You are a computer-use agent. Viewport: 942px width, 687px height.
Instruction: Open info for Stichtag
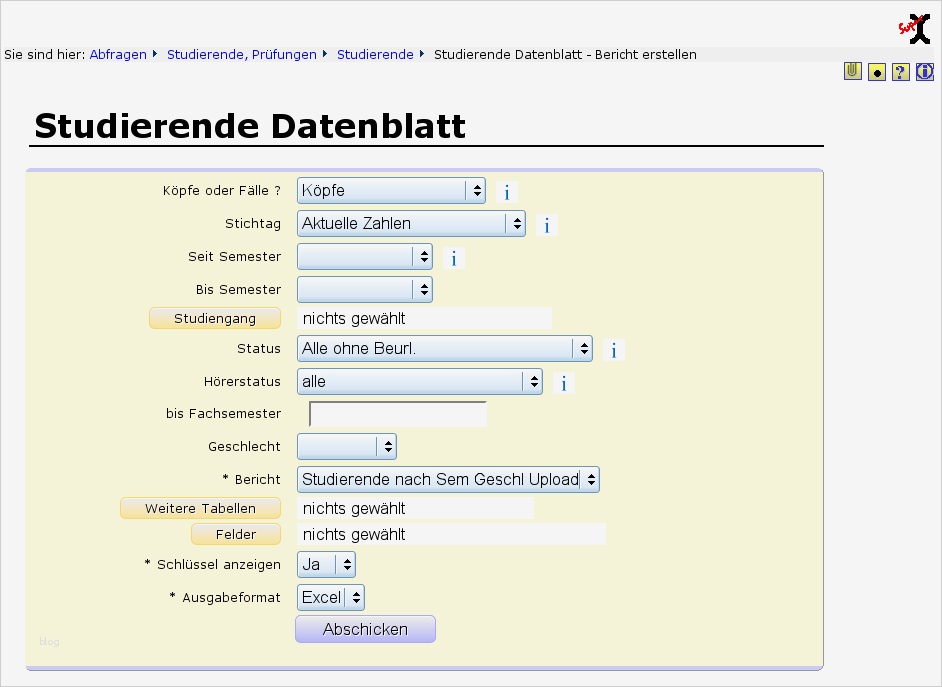coord(546,225)
